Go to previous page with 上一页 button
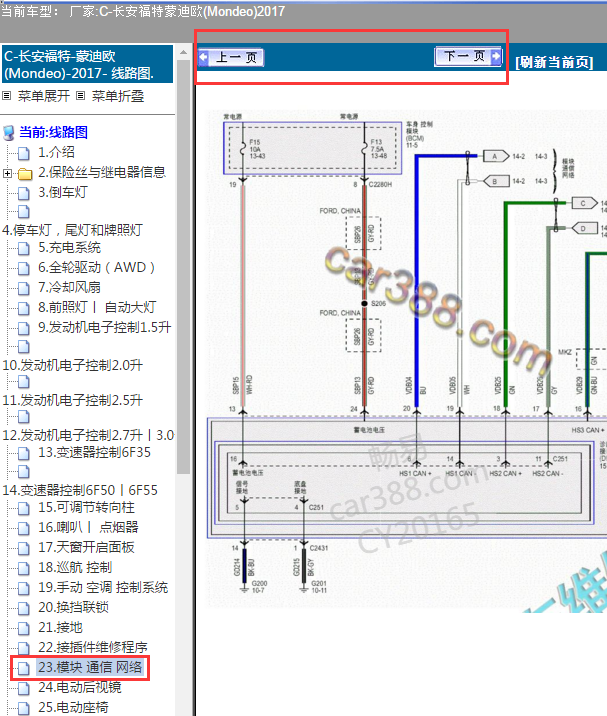The width and height of the screenshot is (607, 716). point(231,58)
